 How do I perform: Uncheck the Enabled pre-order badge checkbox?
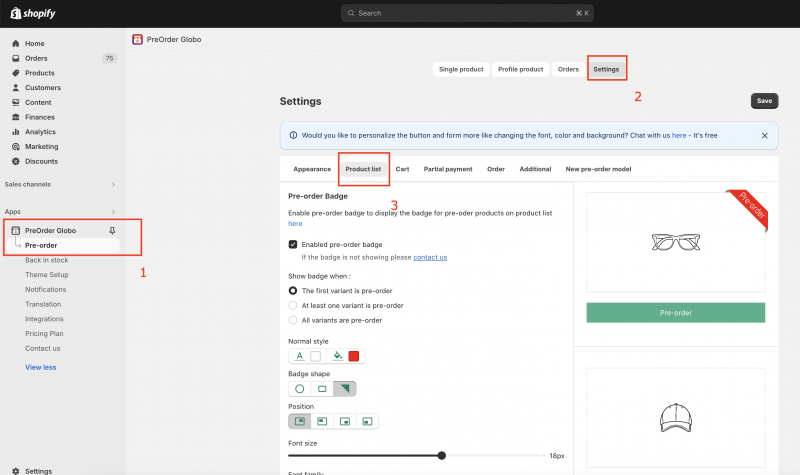click(293, 244)
